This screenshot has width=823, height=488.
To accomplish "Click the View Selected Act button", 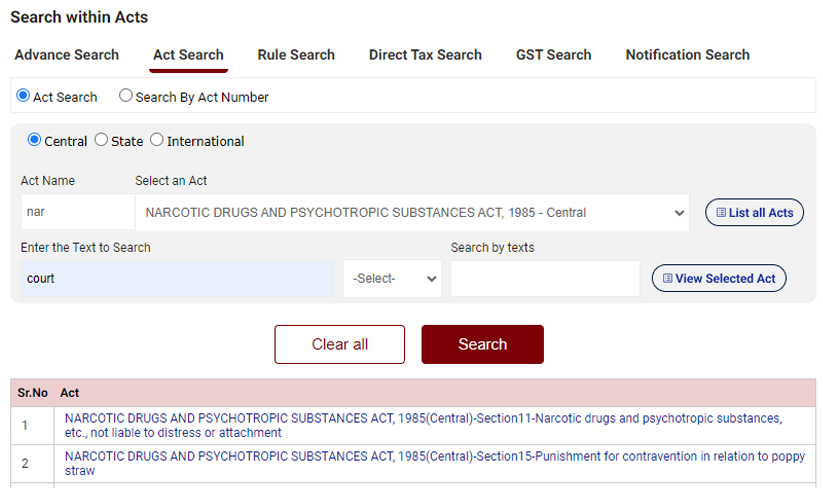I will click(718, 279).
